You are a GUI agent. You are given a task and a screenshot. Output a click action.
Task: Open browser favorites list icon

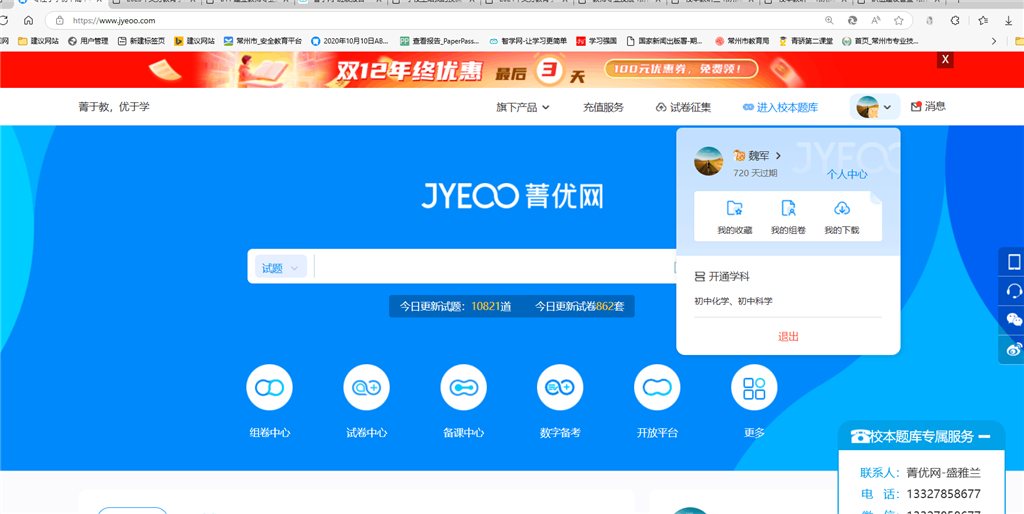(x=983, y=20)
